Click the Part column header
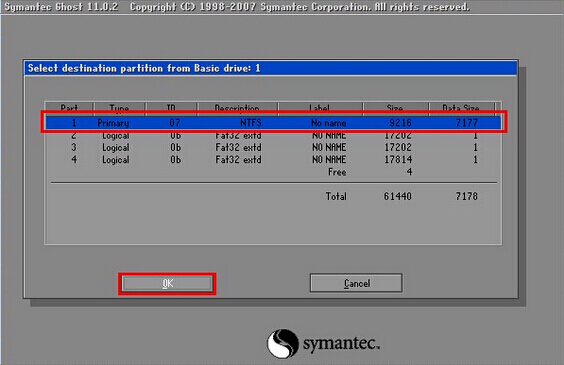This screenshot has width=564, height=365. click(x=69, y=108)
